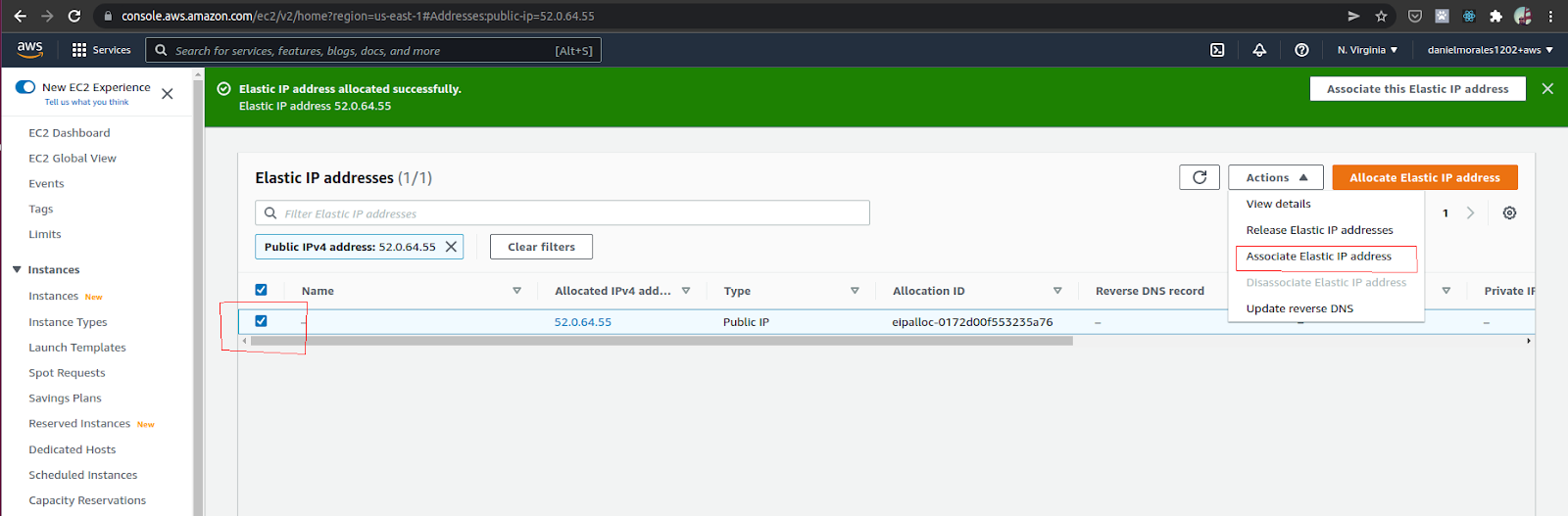Viewport: 1568px width, 516px height.
Task: Click the site lock icon in address bar
Action: [x=108, y=16]
